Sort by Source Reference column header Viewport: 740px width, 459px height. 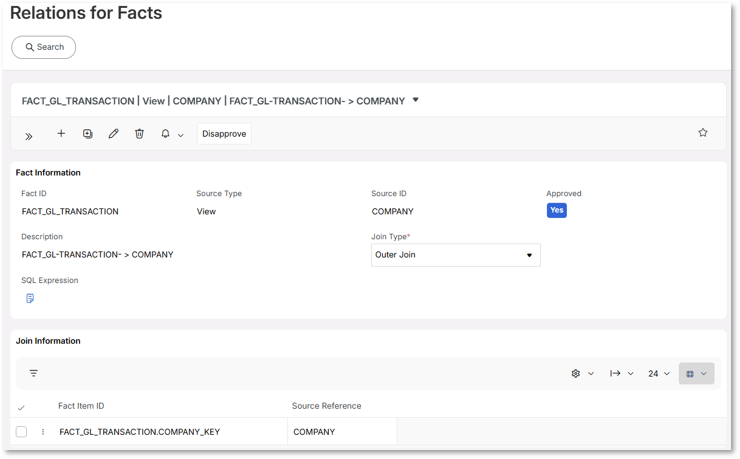pyautogui.click(x=326, y=406)
